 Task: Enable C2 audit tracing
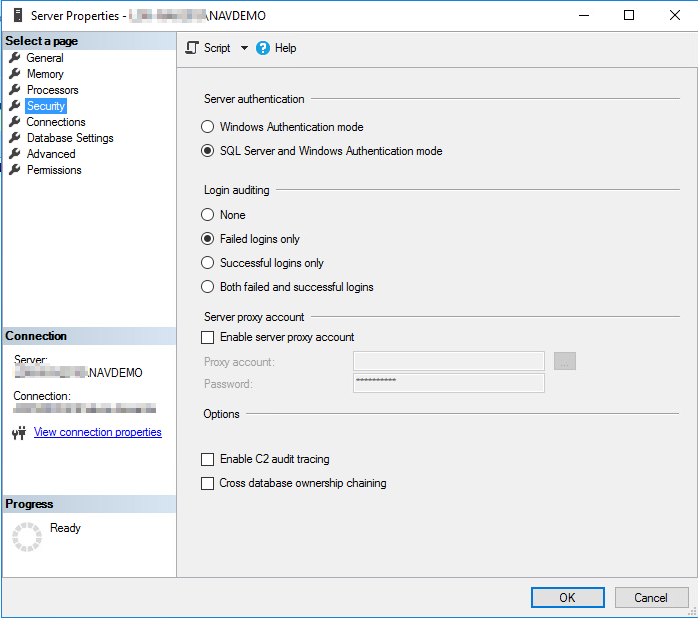(208, 459)
